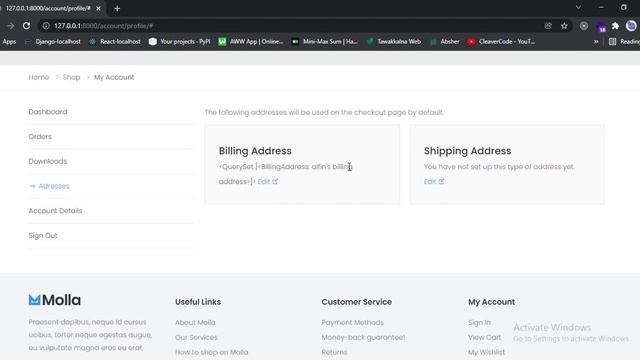Screen dimensions: 640x360
Task: Open the Django-localhost bookmark
Action: point(53,42)
